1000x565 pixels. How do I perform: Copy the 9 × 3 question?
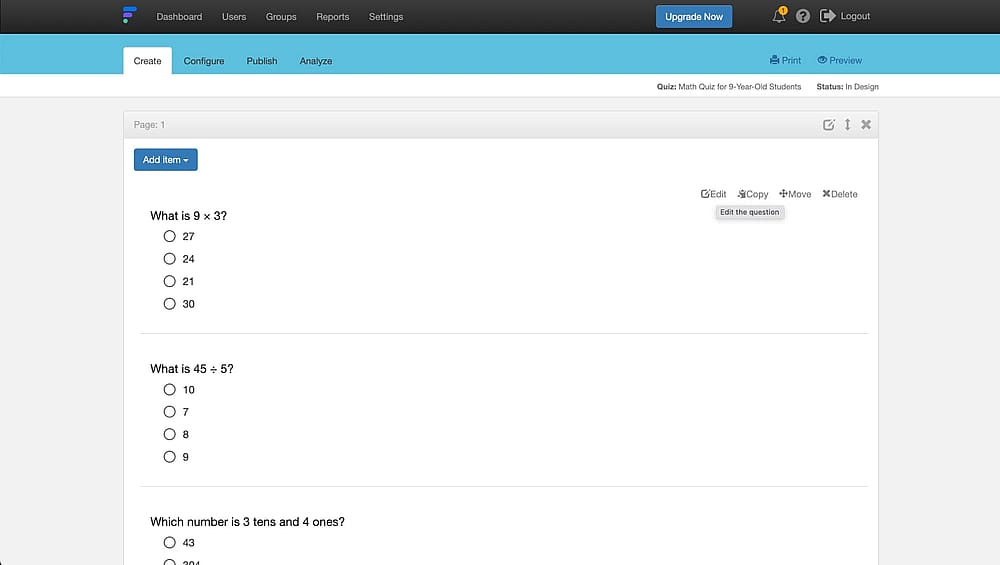[x=753, y=194]
